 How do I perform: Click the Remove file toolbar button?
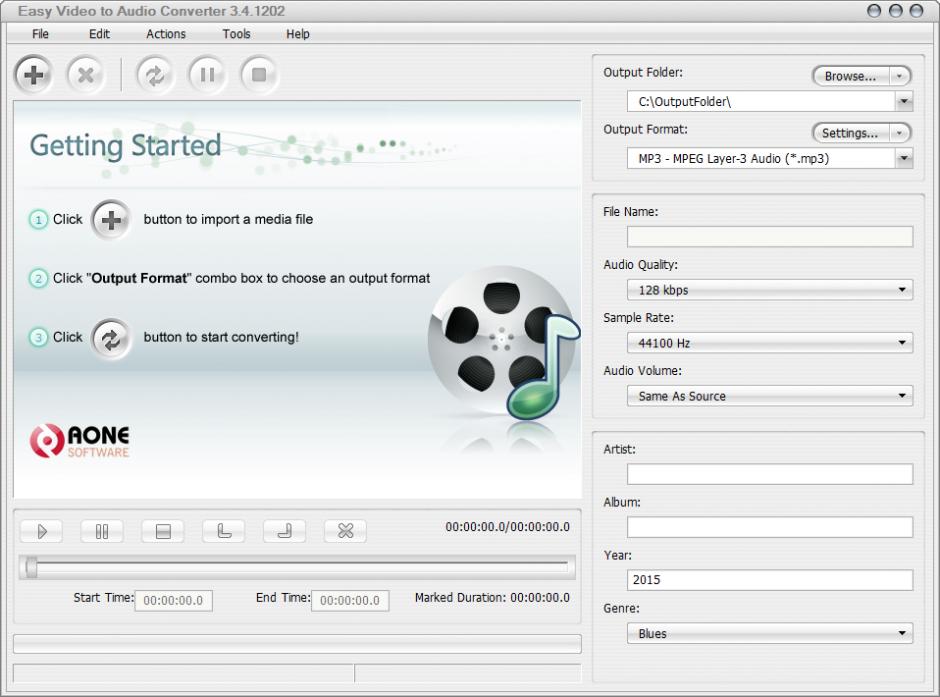86,75
